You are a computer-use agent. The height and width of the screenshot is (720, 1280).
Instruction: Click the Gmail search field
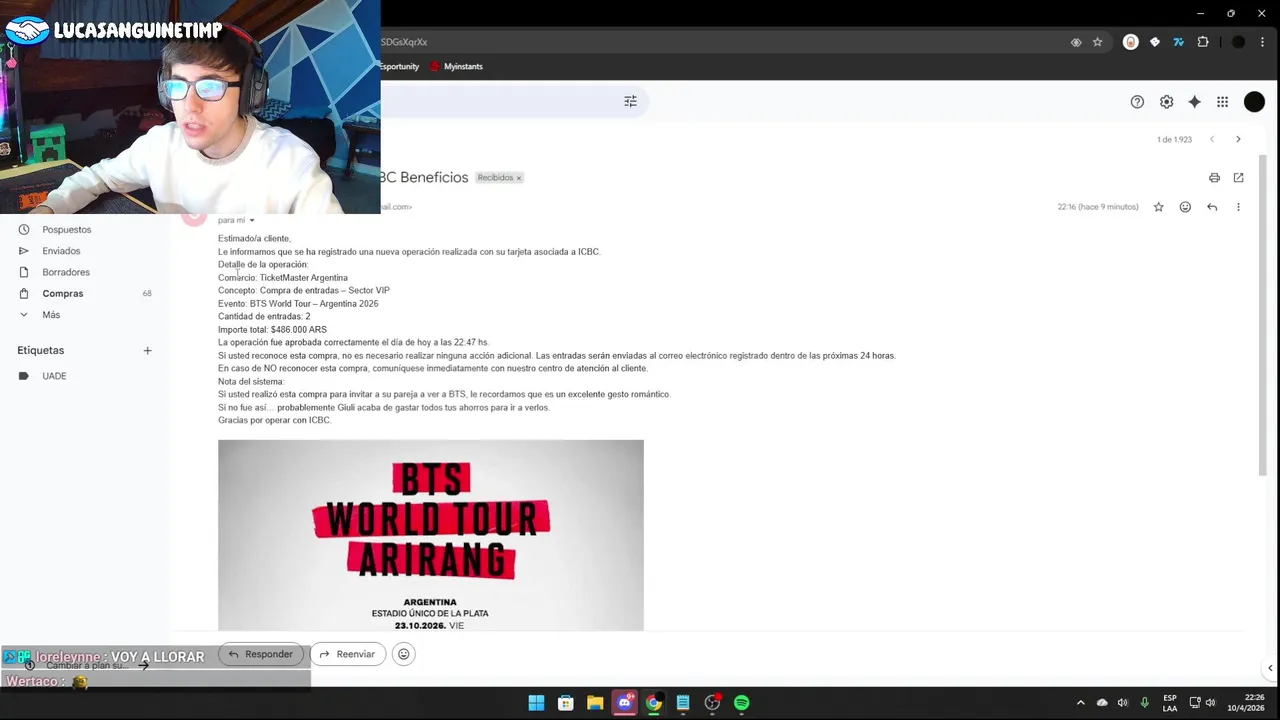pyautogui.click(x=500, y=101)
